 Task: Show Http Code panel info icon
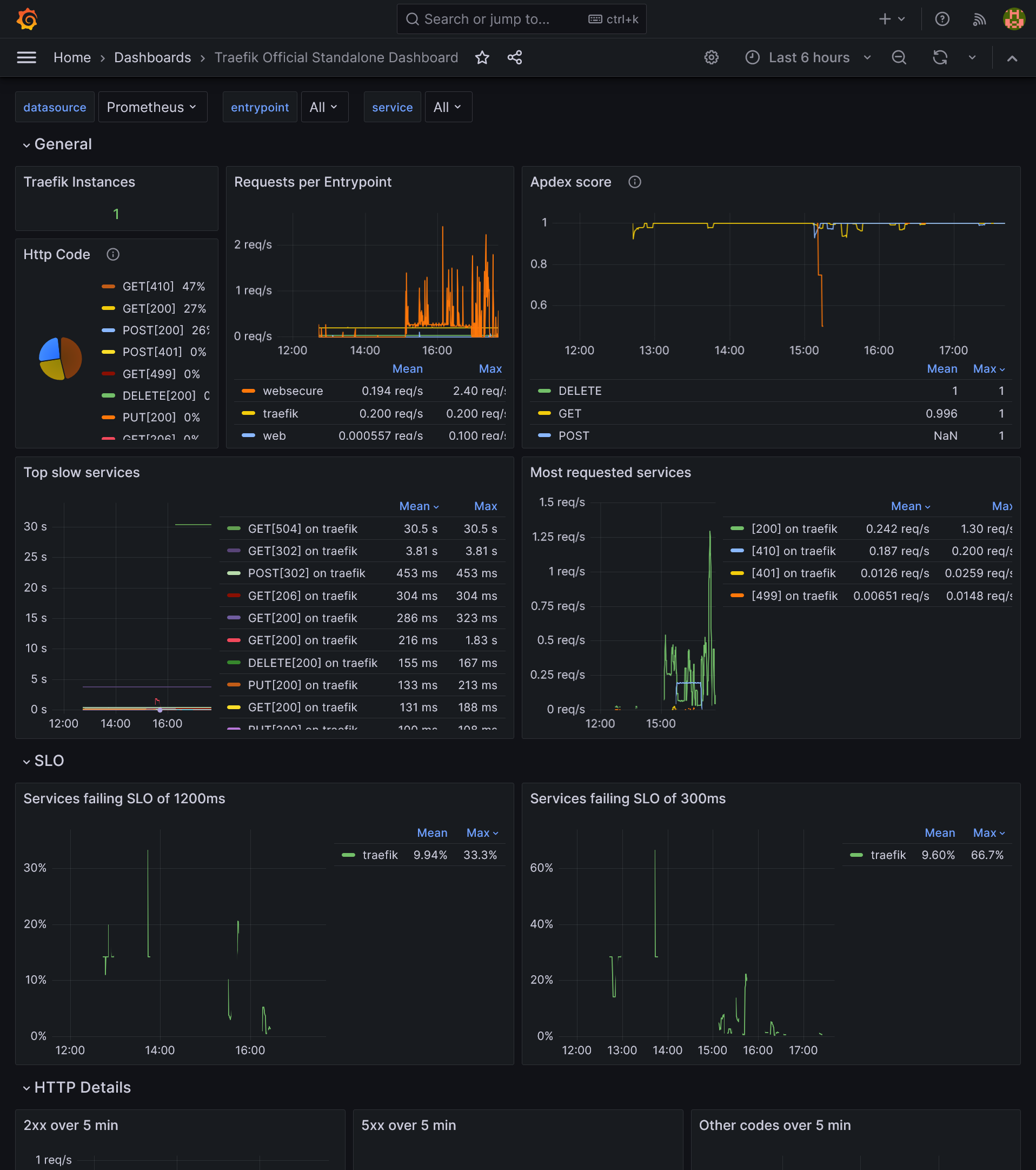pyautogui.click(x=112, y=254)
